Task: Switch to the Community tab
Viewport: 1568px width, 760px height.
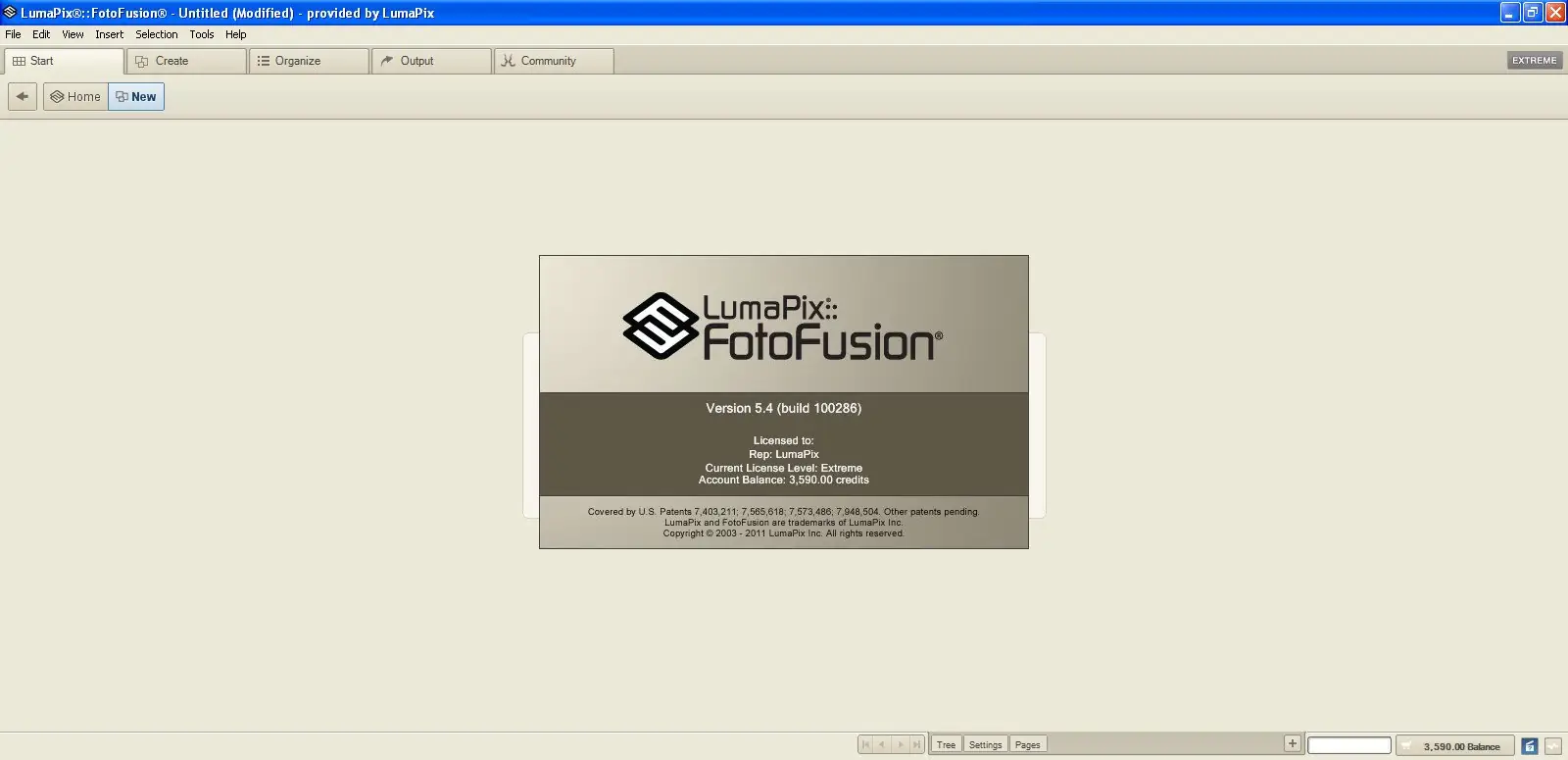Action: (555, 61)
